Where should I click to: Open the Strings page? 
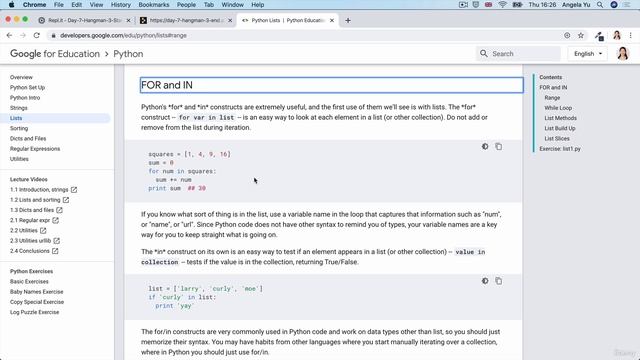(19, 108)
